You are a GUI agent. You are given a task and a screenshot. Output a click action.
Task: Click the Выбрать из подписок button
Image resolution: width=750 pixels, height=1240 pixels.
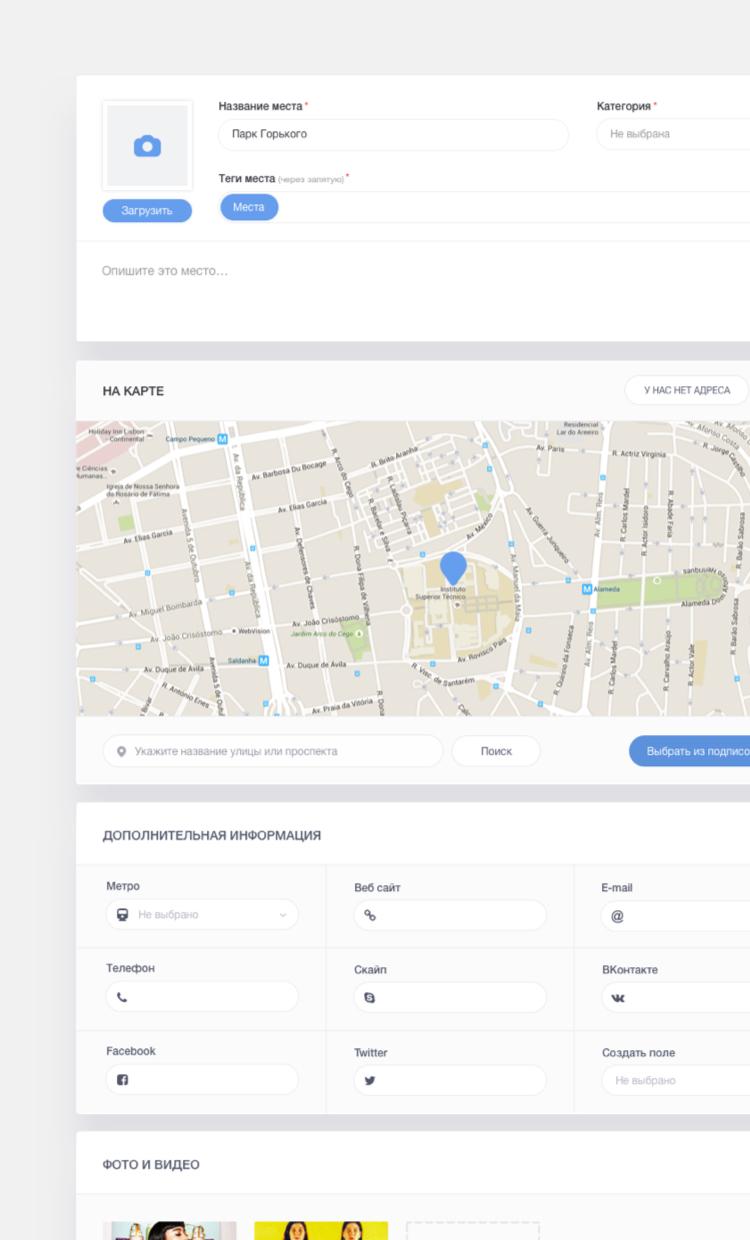690,751
